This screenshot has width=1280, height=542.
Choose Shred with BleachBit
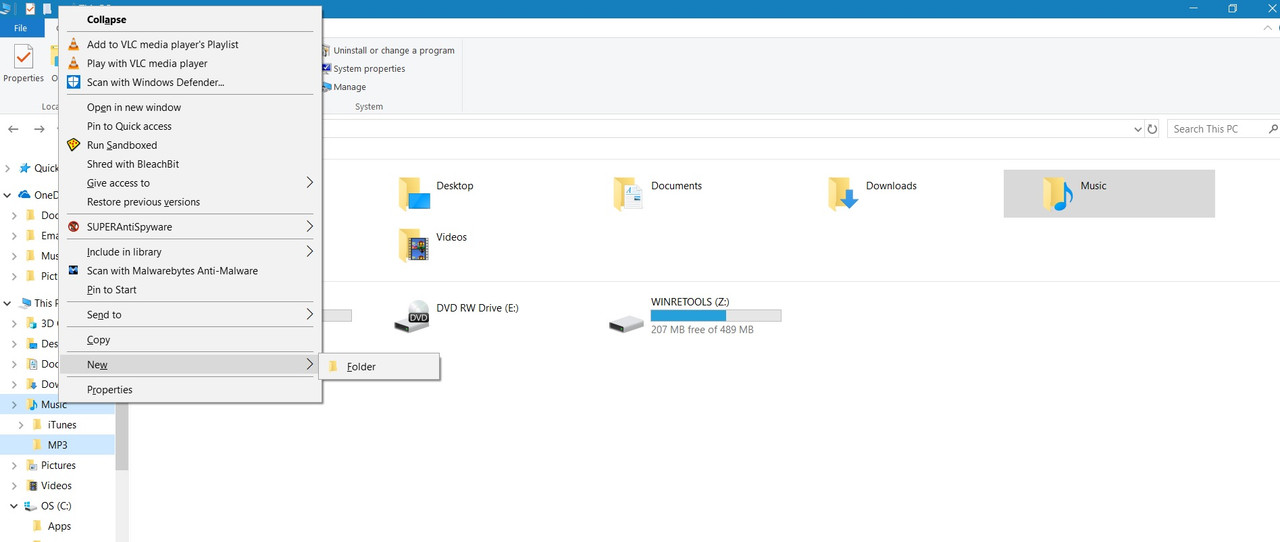pyautogui.click(x=190, y=164)
